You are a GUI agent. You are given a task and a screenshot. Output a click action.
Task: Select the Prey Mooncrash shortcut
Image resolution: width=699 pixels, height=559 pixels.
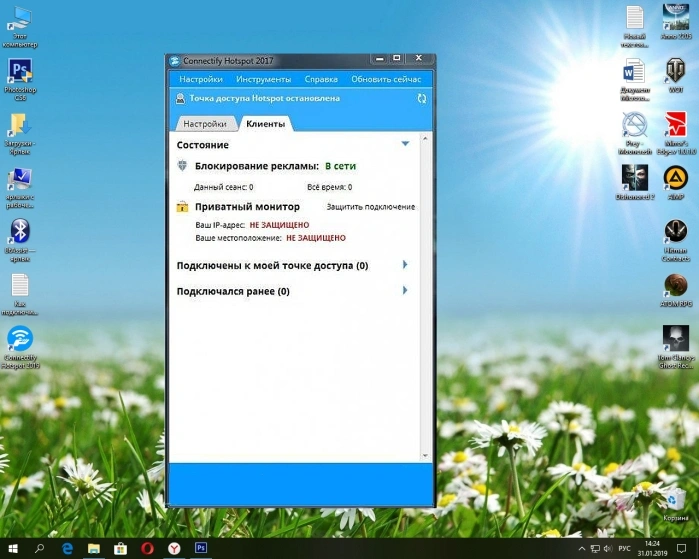(634, 134)
